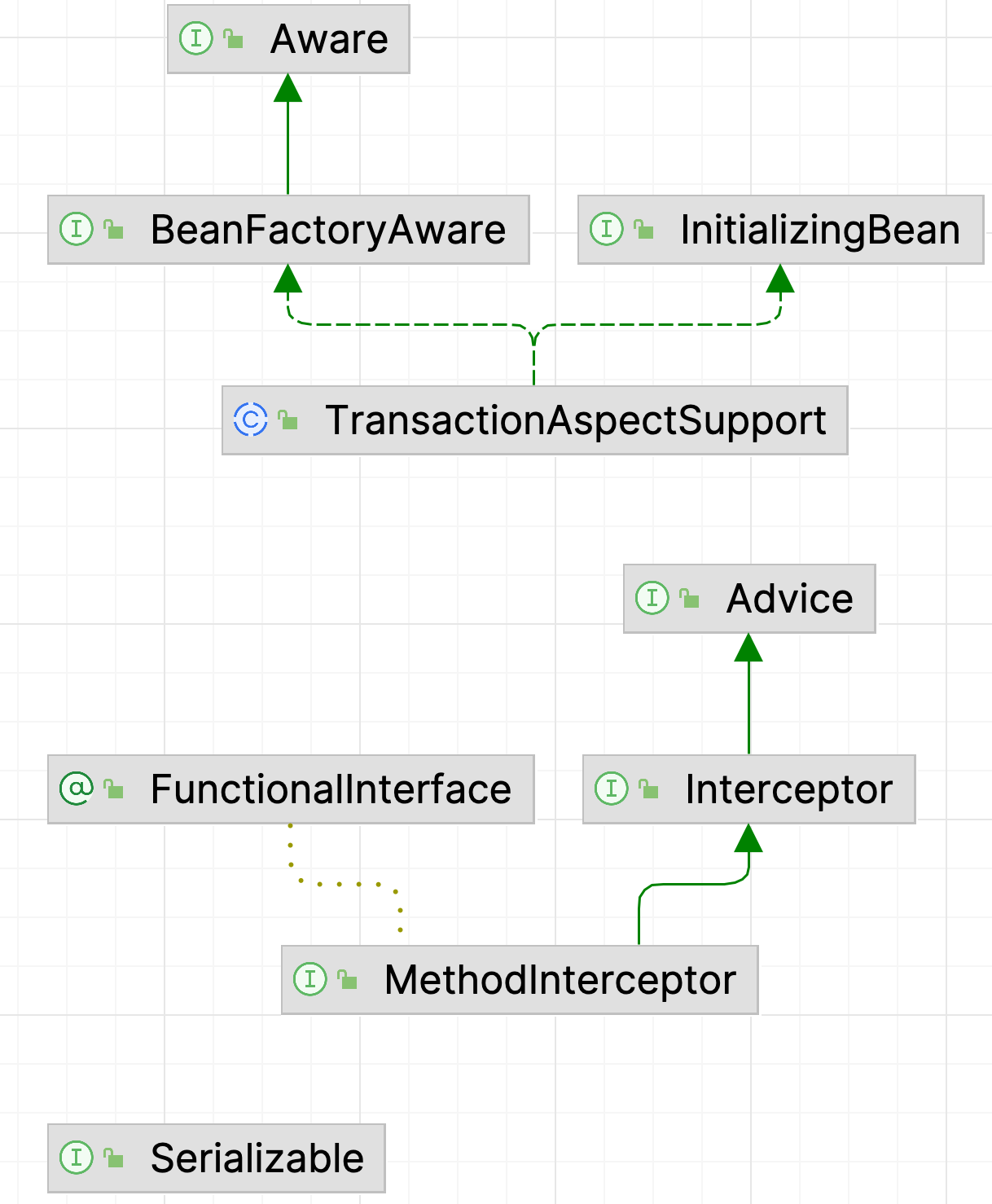The image size is (992, 1204).
Task: Click the class icon on TransactionAspectSupport
Action: click(251, 420)
